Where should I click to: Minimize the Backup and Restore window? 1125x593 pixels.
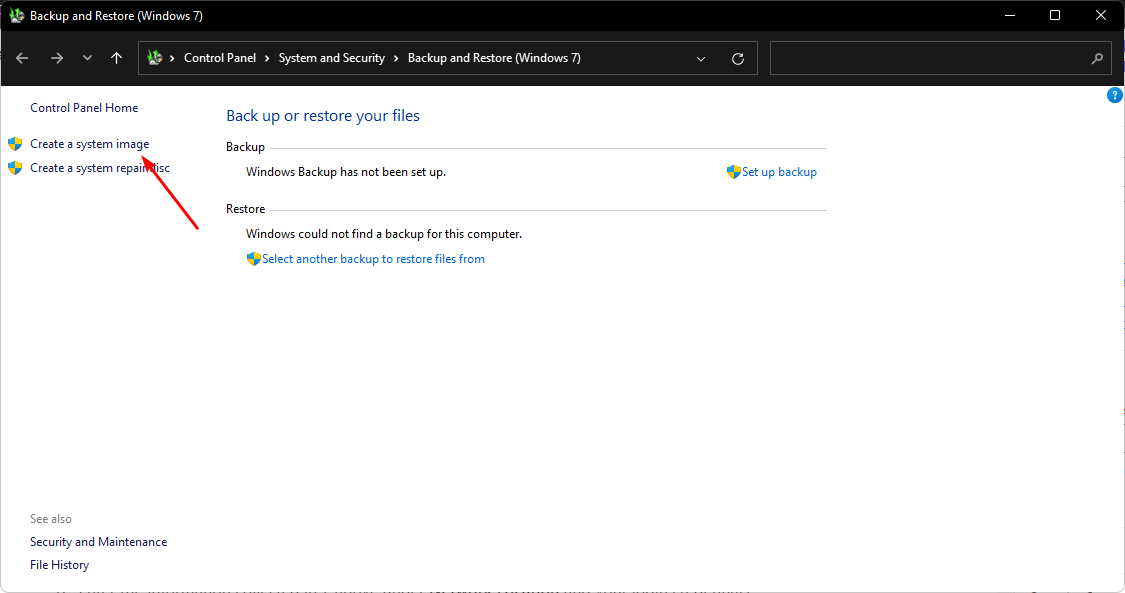(x=1009, y=15)
